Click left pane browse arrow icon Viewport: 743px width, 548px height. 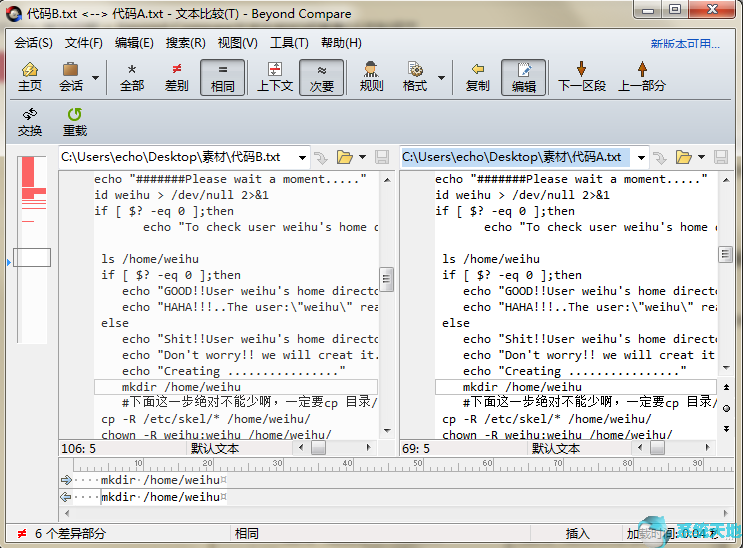click(321, 157)
